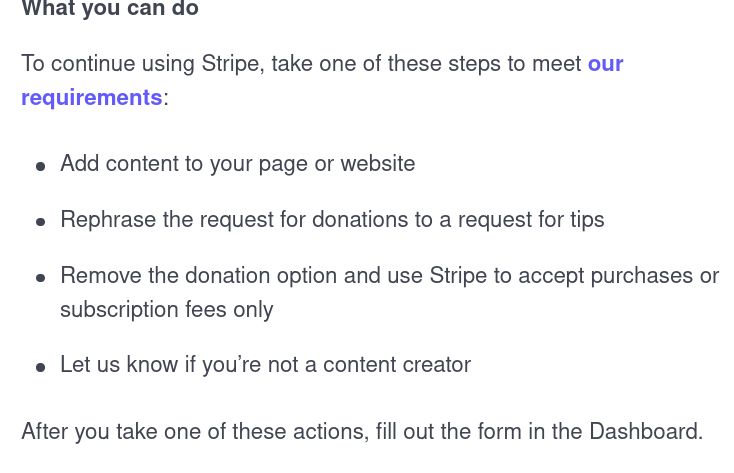Click the "Rephrase the request for donations" item

point(332,220)
